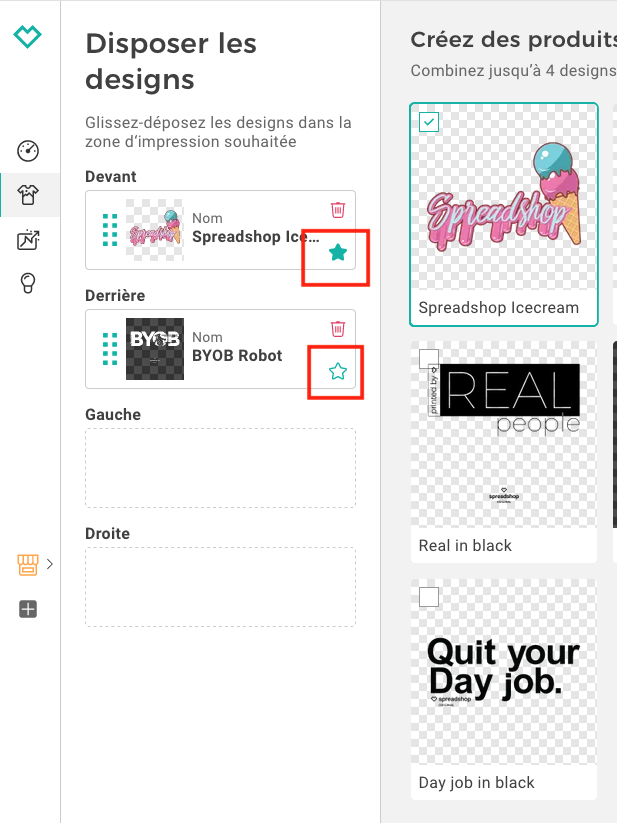This screenshot has width=617, height=823.
Task: Click the orange shop storefront icon
Action: point(28,565)
